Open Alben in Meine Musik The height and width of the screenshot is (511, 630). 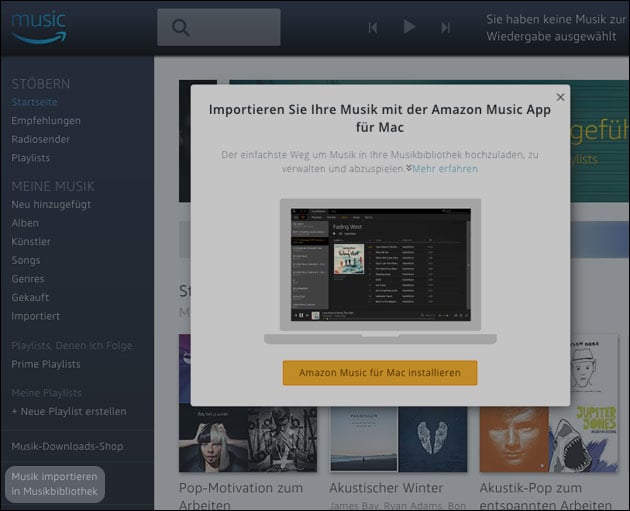point(25,223)
